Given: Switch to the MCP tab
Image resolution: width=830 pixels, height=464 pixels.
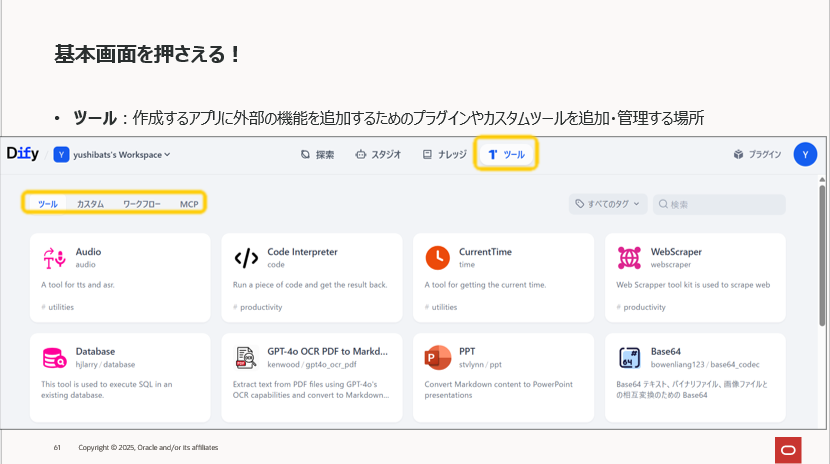Looking at the screenshot, I should (x=189, y=204).
